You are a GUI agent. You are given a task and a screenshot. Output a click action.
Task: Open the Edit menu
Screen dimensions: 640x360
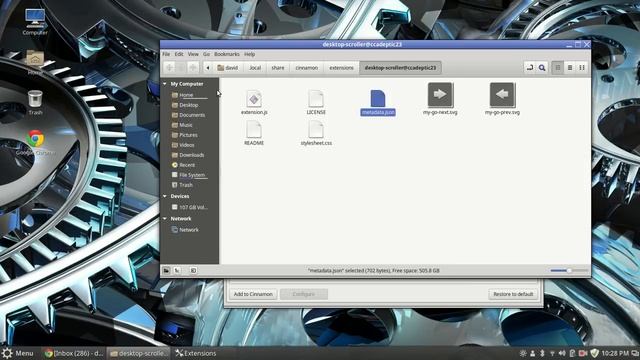point(179,54)
